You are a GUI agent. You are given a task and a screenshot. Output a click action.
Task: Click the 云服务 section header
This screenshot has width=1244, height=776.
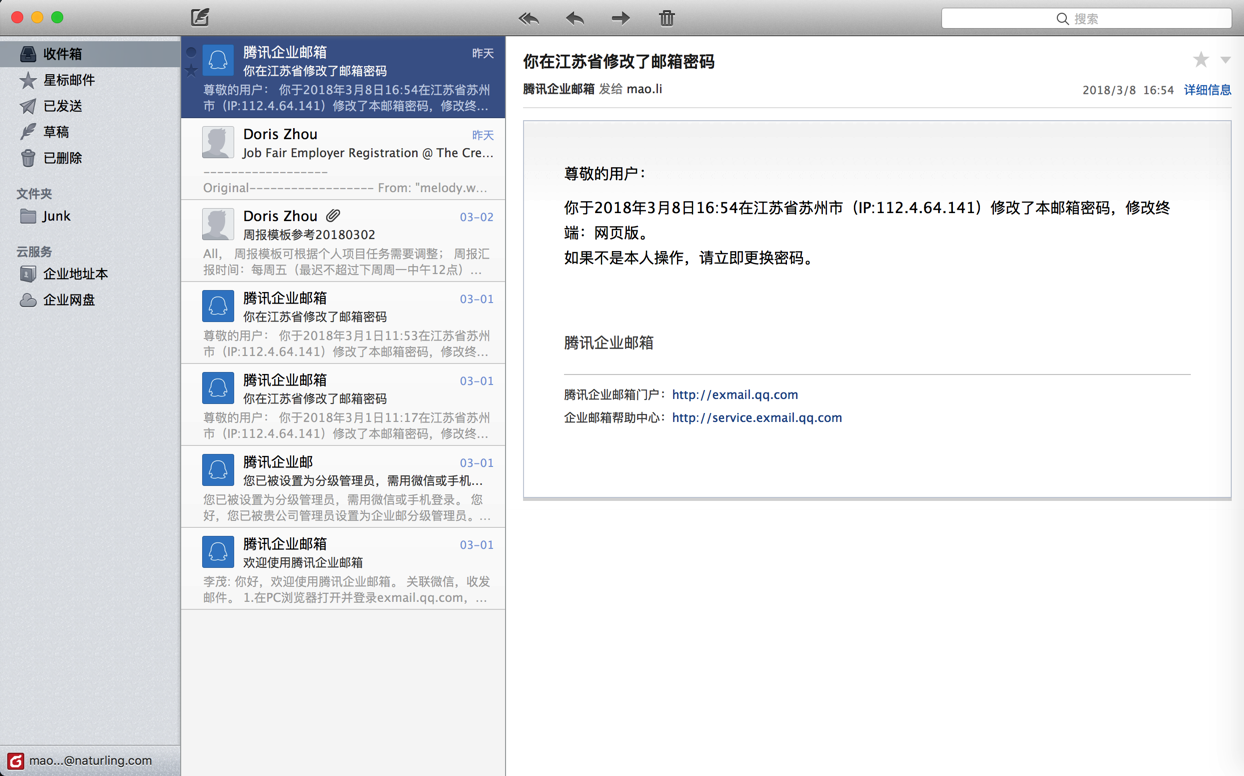[34, 252]
